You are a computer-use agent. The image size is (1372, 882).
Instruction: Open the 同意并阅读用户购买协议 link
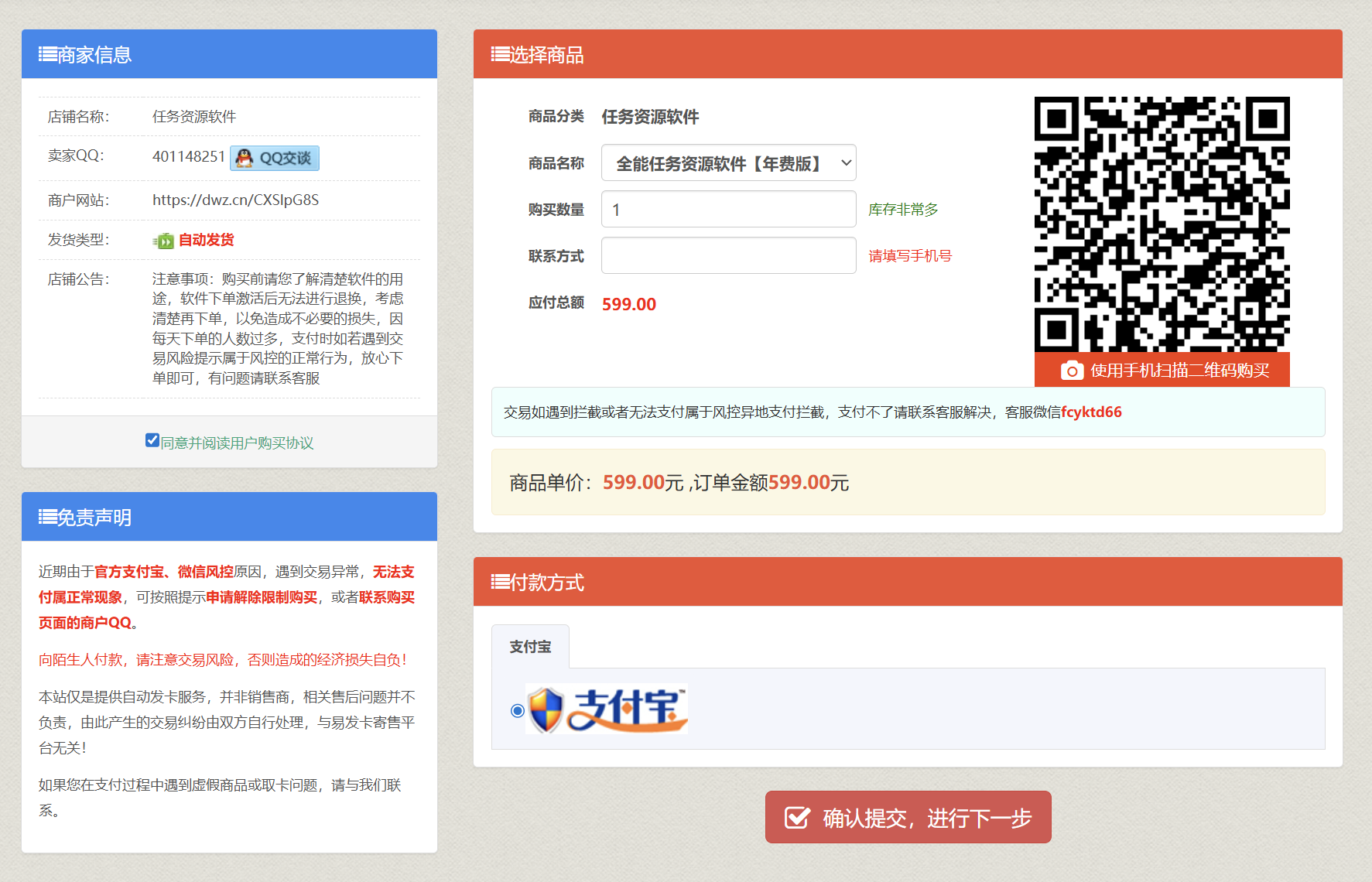[237, 443]
